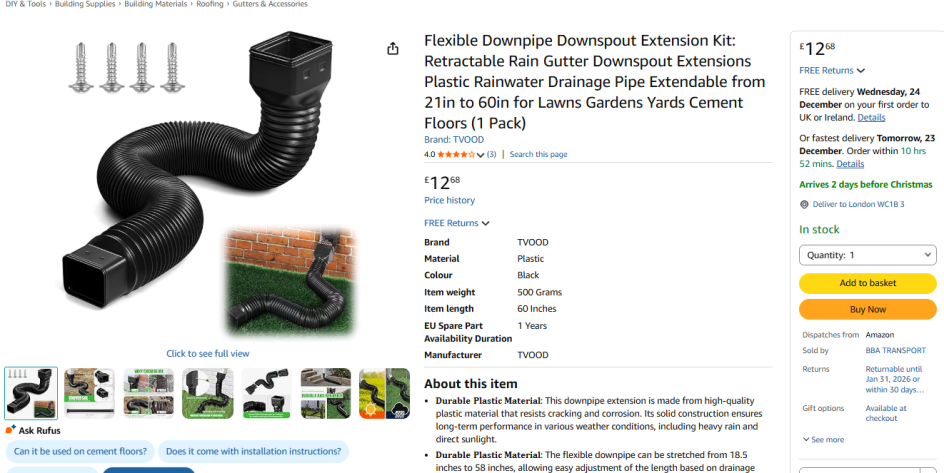Go to Building Supplies breadcrumb category
The image size is (944, 473).
(84, 4)
